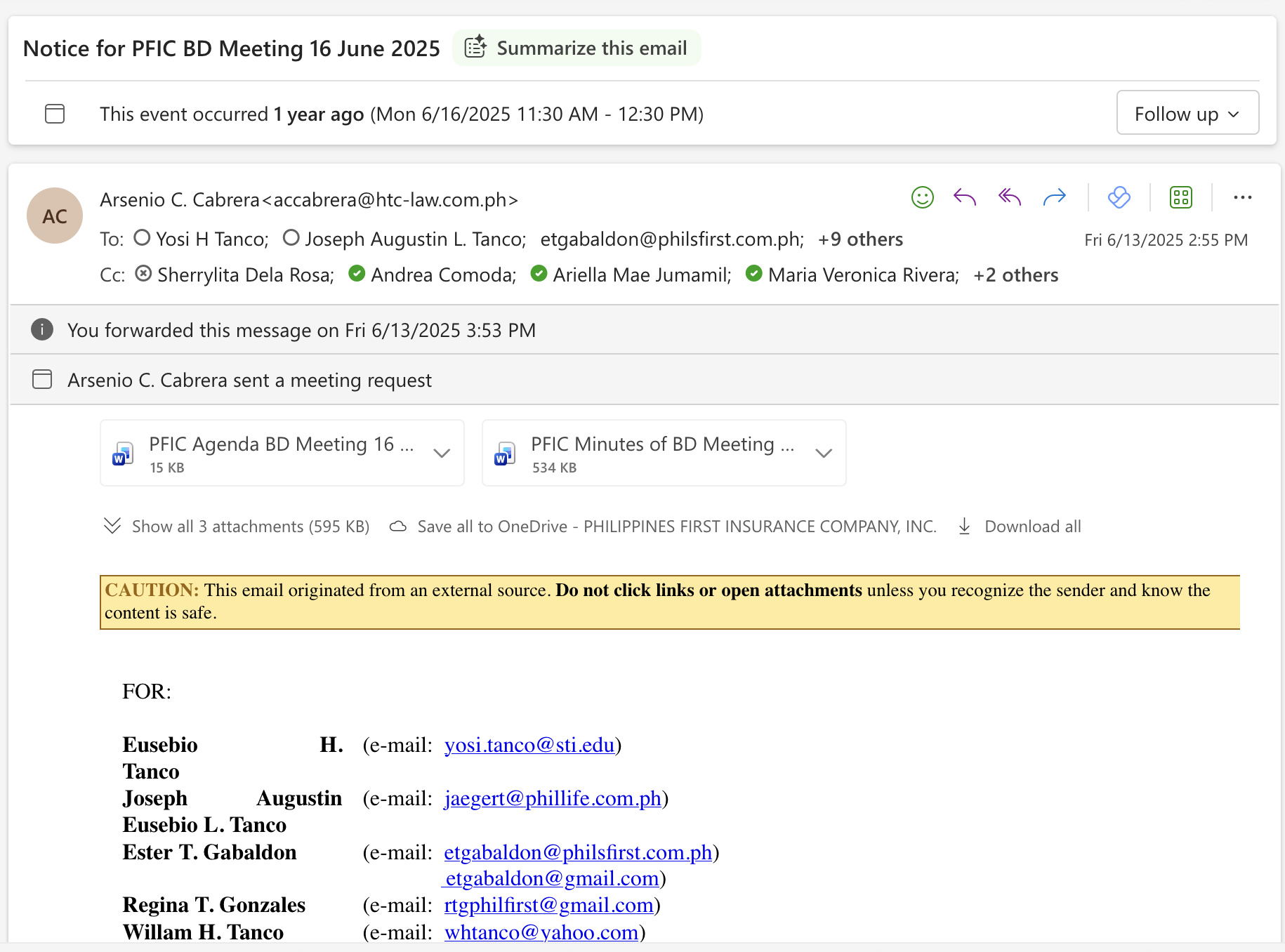The width and height of the screenshot is (1285, 952).
Task: Click the calendar icon on the meeting request bar
Action: coord(42,379)
